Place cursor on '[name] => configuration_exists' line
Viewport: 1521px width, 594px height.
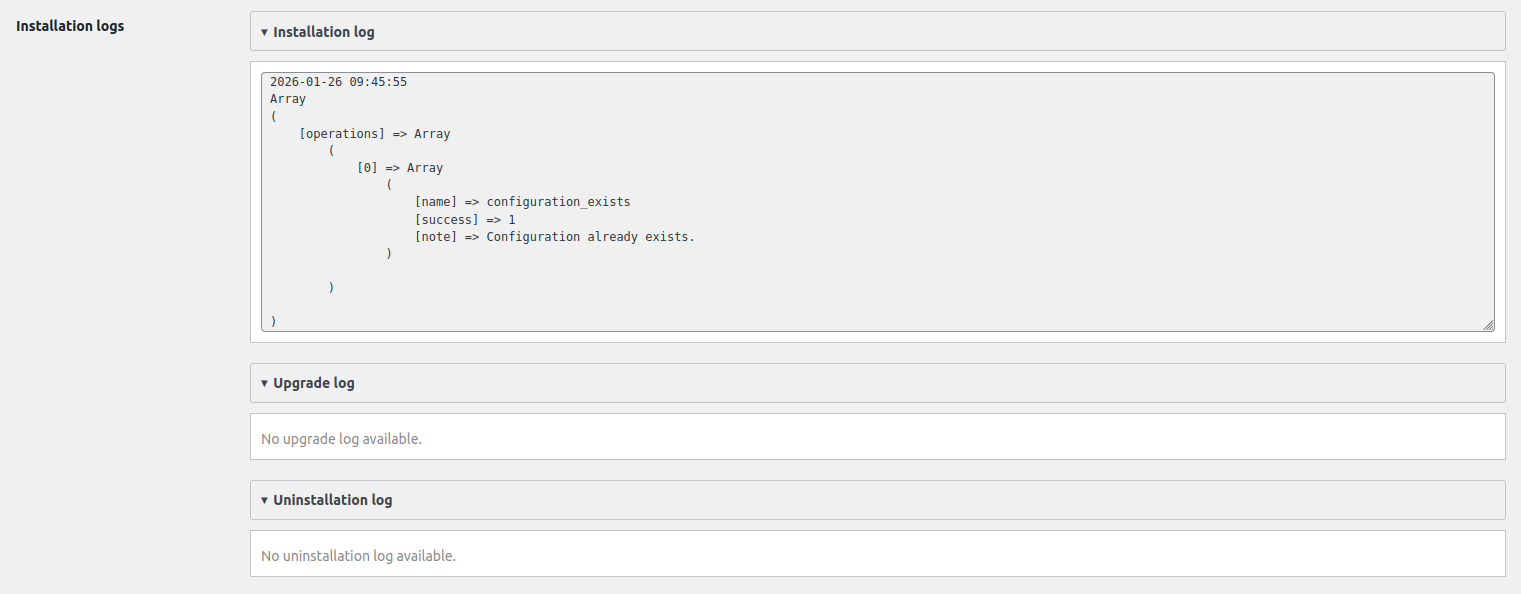(522, 202)
